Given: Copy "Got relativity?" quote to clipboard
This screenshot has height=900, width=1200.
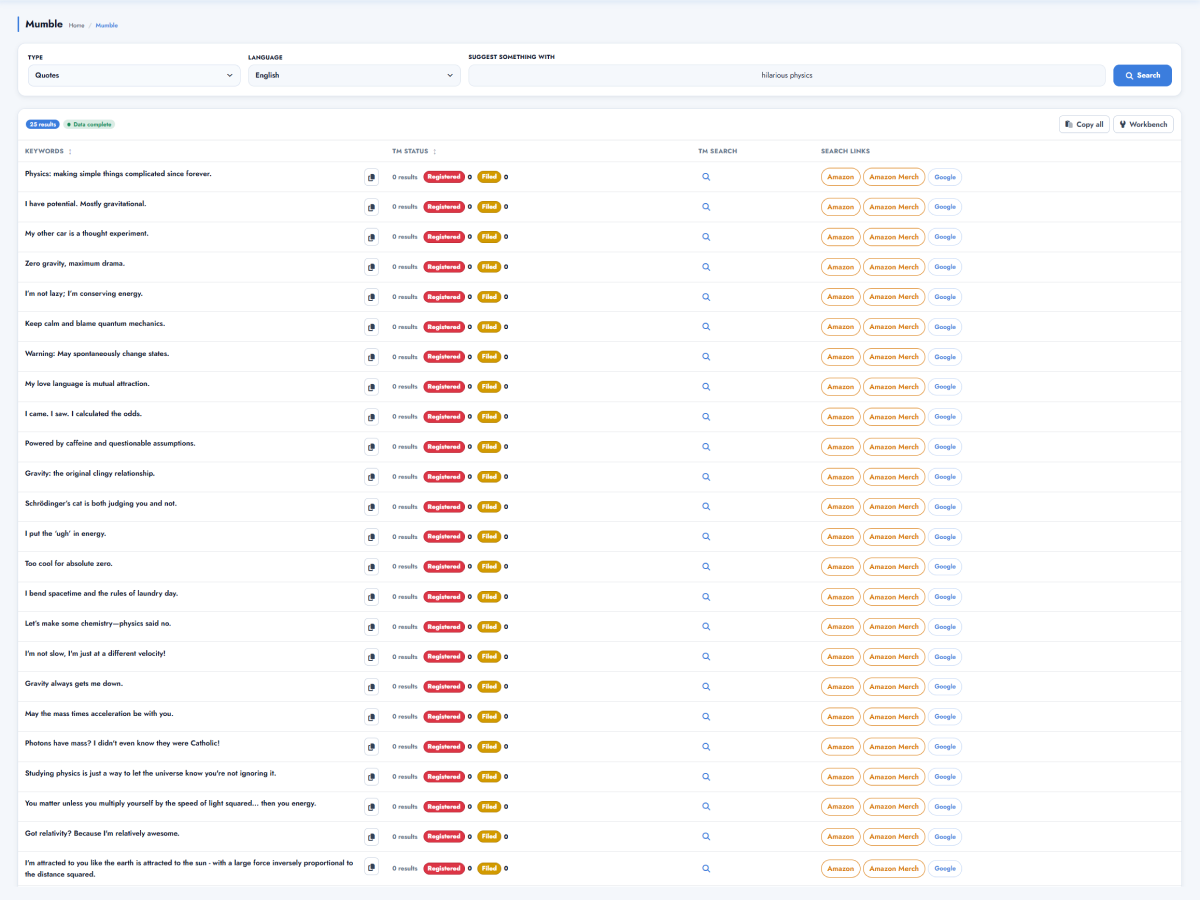Looking at the screenshot, I should [371, 837].
